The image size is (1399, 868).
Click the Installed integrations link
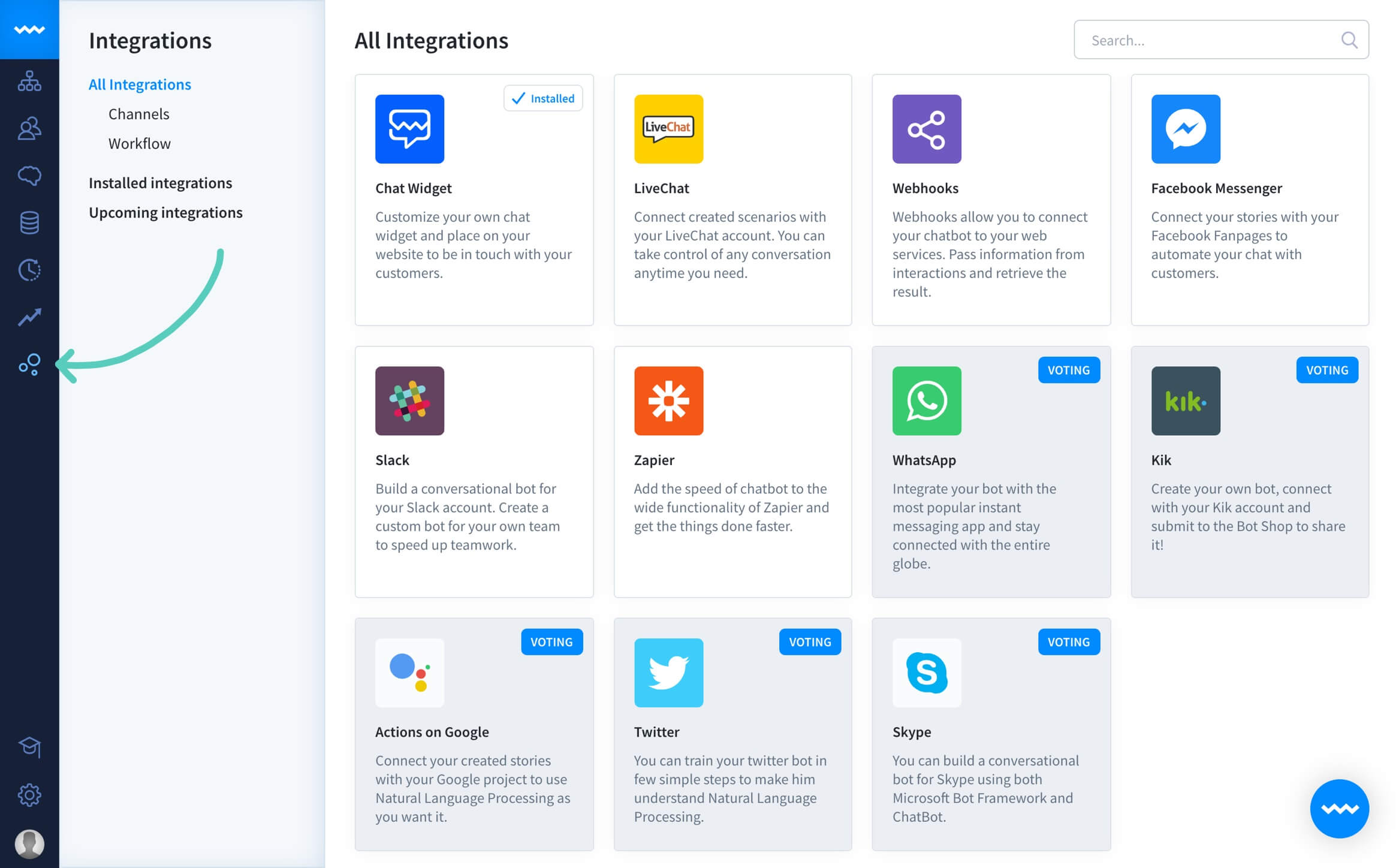coord(160,182)
